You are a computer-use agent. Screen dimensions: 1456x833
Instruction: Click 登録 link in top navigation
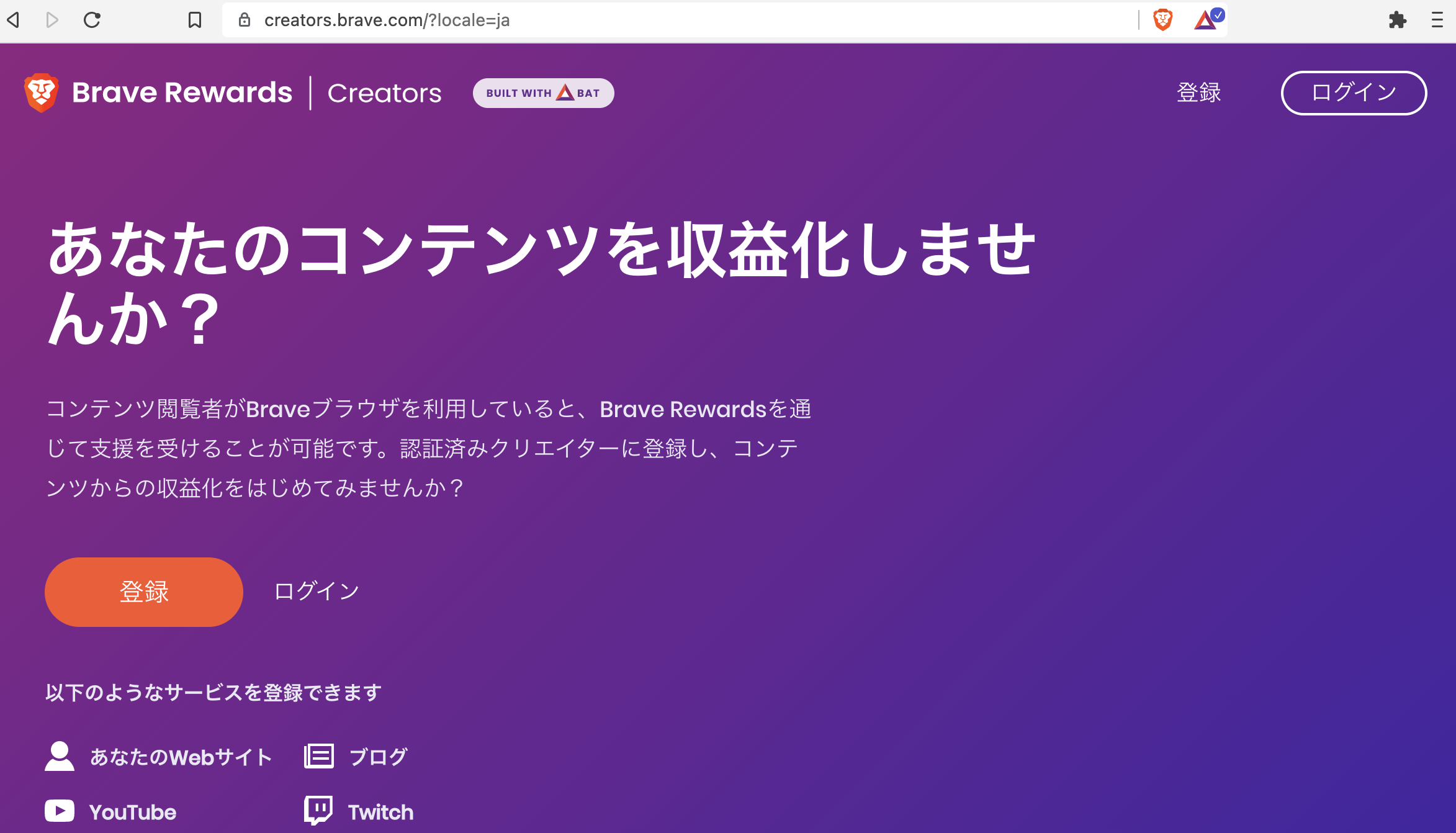(x=1198, y=92)
